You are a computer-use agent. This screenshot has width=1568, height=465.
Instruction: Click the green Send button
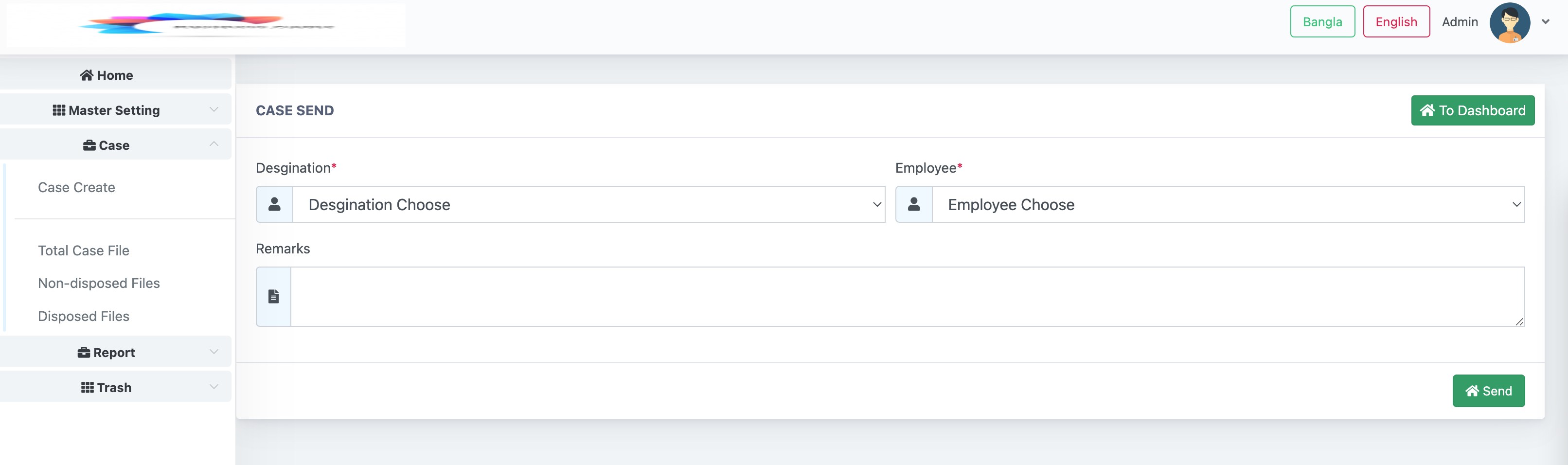[1488, 391]
